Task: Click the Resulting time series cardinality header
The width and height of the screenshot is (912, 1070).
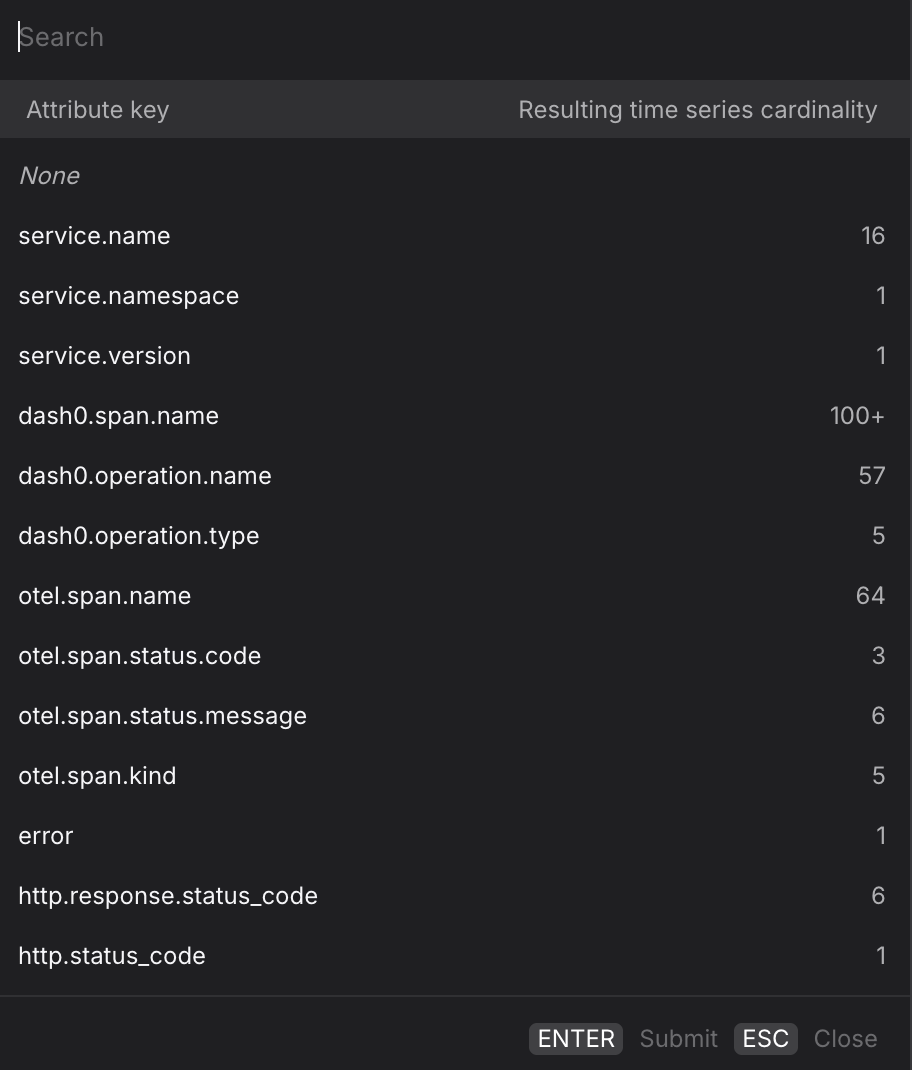Action: [x=698, y=110]
